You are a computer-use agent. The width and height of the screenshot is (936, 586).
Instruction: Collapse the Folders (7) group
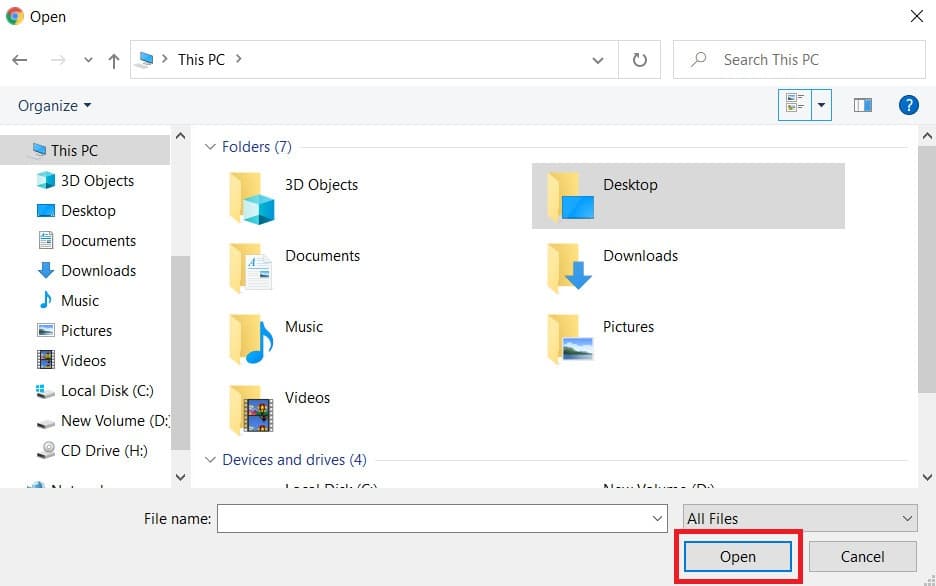click(x=210, y=147)
